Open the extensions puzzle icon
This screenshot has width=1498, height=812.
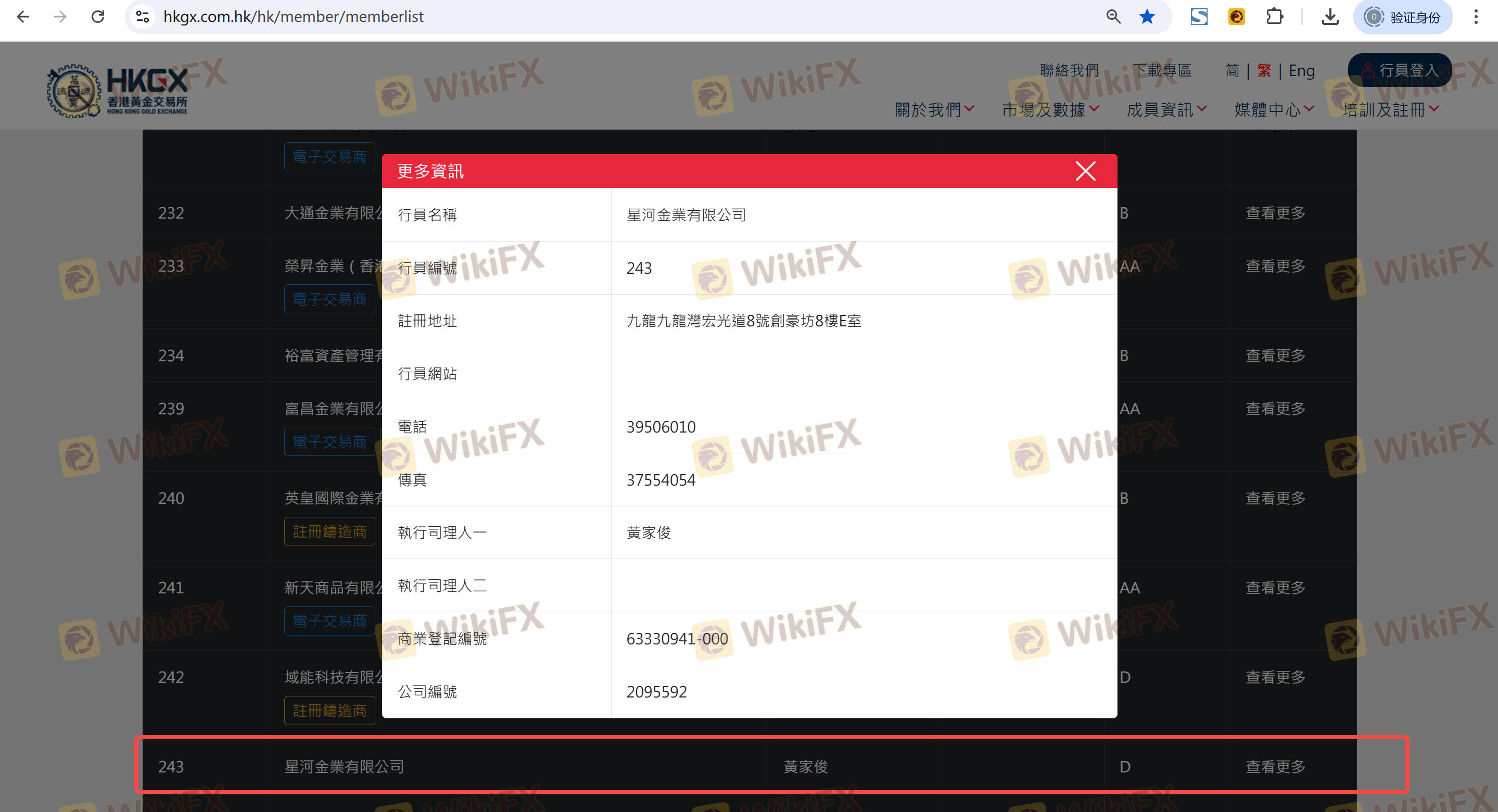(1274, 17)
